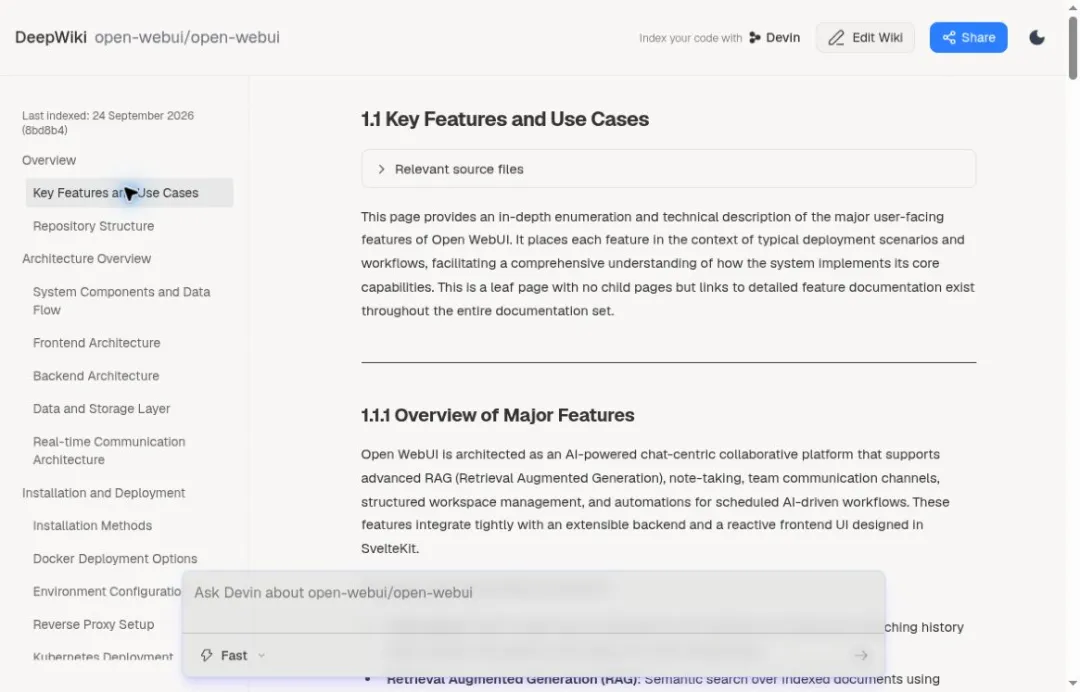The width and height of the screenshot is (1080, 692).
Task: Open Reverse Proxy Setup page
Action: (x=94, y=625)
